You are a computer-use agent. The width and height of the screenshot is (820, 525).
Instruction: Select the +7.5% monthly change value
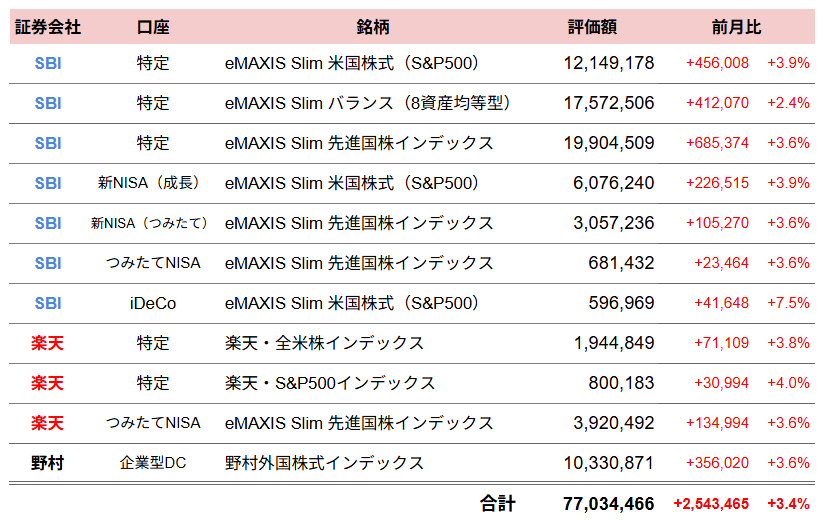tap(788, 303)
